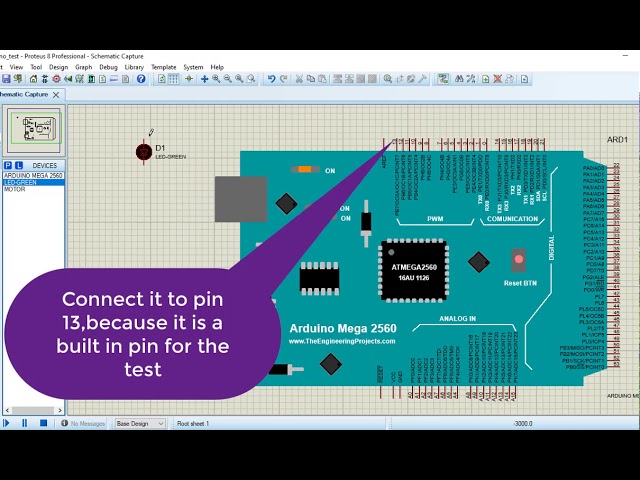This screenshot has height=480, width=640.
Task: Click the L library manage button
Action: pos(19,165)
